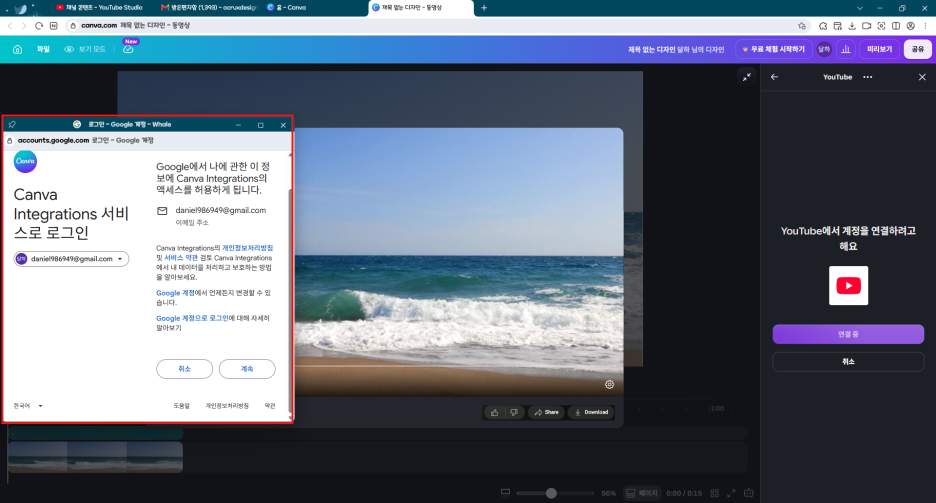The width and height of the screenshot is (936, 503).
Task: Click the timeline thumbnail view icon left of zoom slider
Action: click(505, 493)
